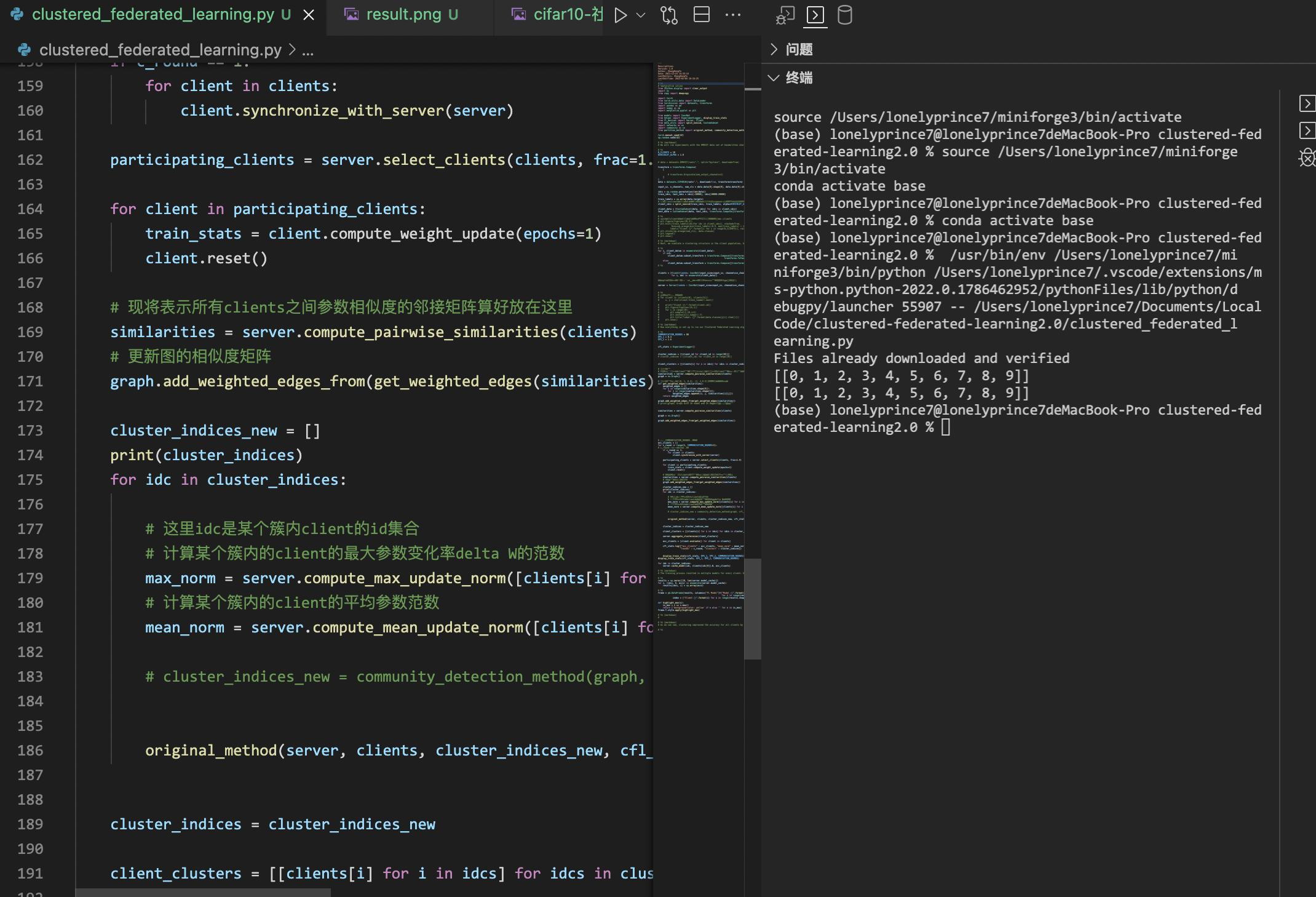Click the comment '更新图的相似度矩阵' on line 170

(x=191, y=357)
